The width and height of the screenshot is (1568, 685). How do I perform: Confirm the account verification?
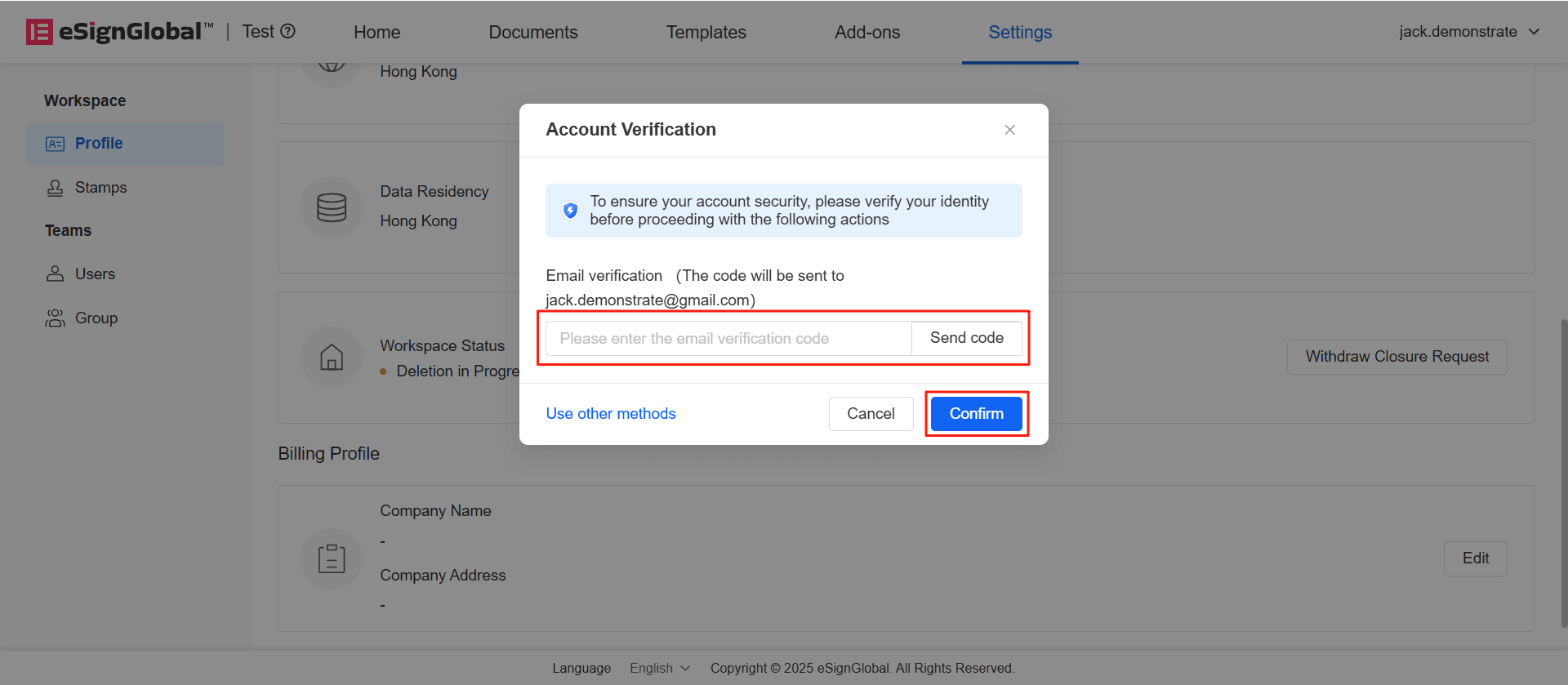click(976, 414)
